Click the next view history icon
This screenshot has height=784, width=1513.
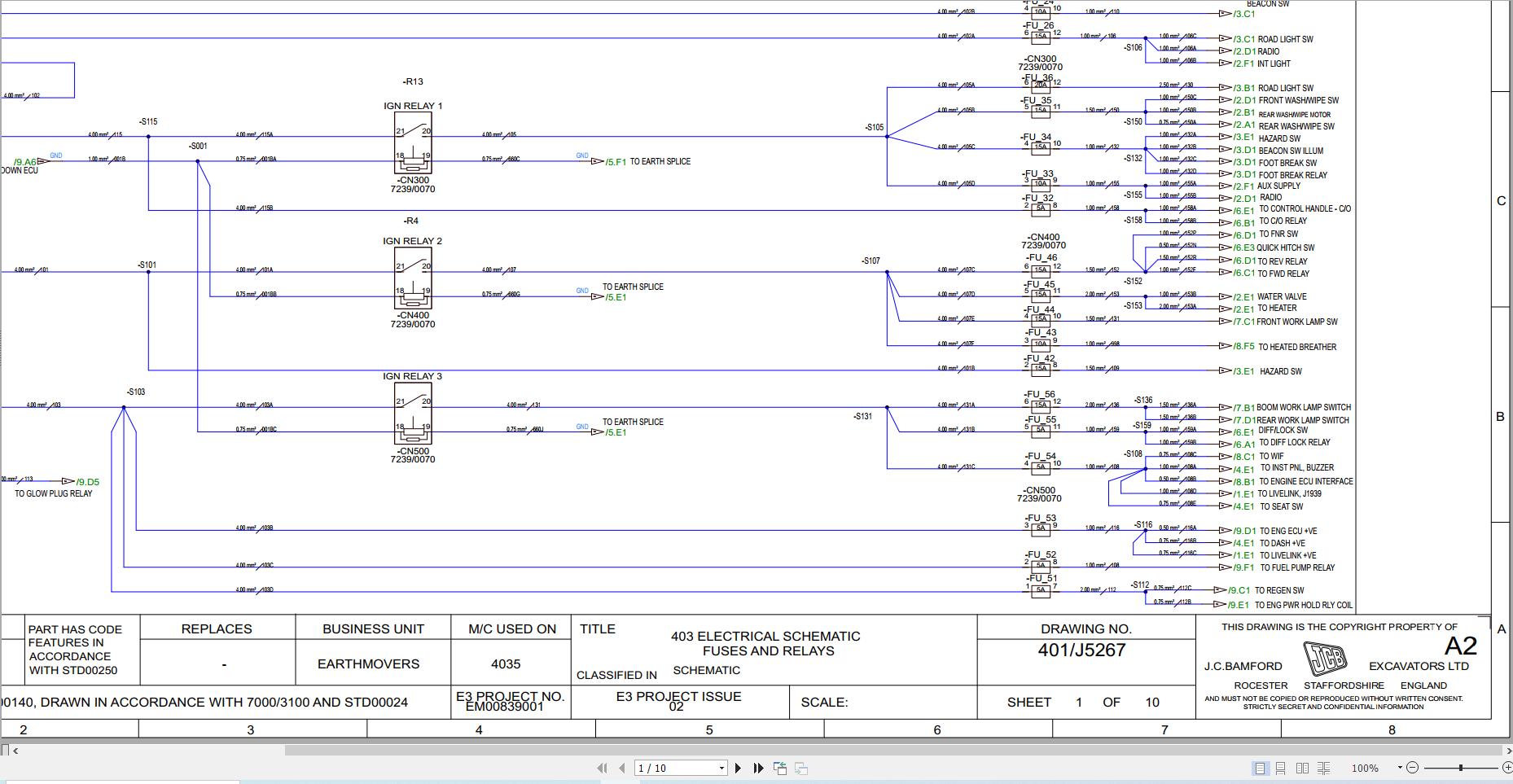(x=802, y=768)
